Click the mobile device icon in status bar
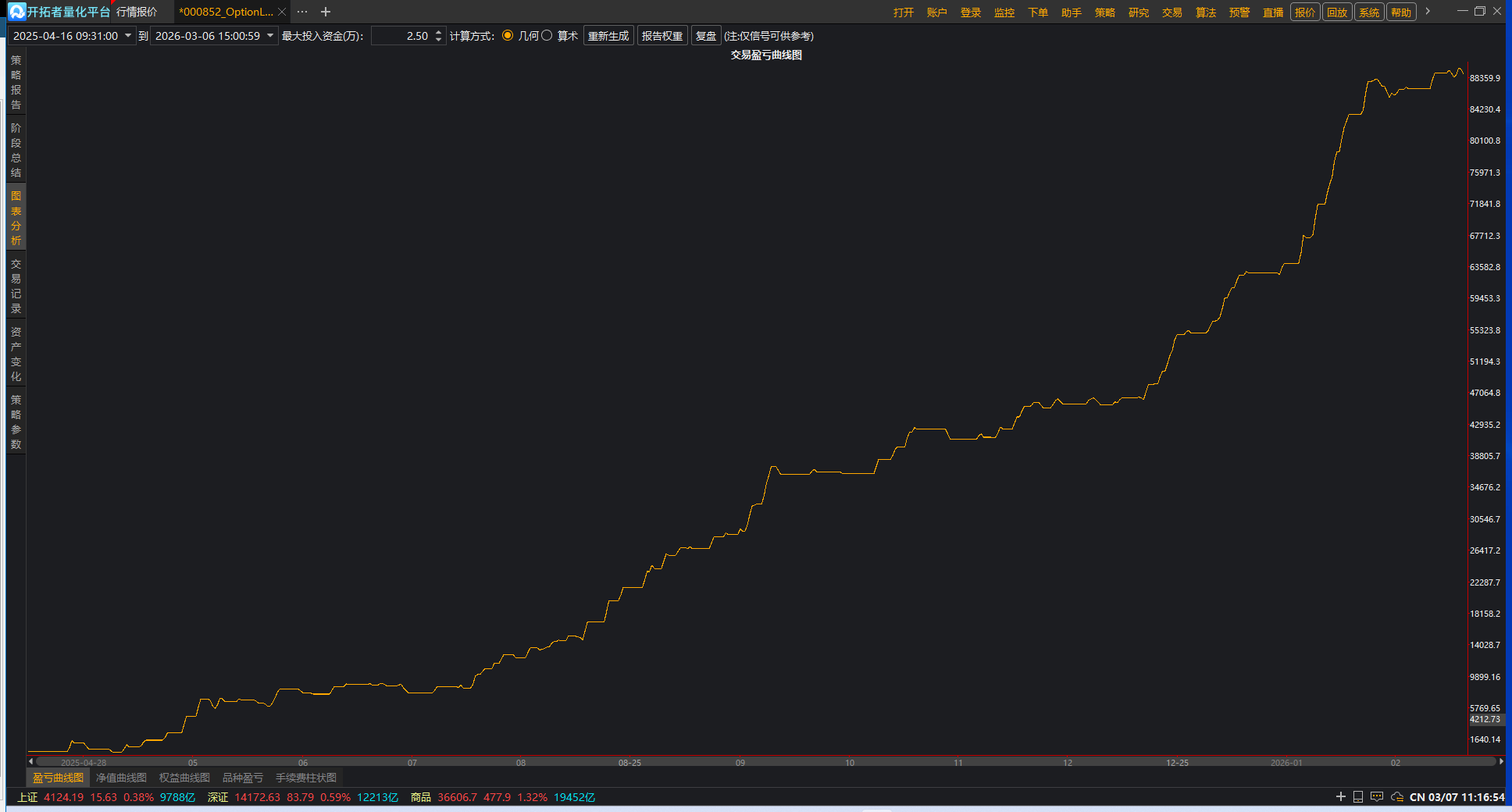 tap(1358, 796)
